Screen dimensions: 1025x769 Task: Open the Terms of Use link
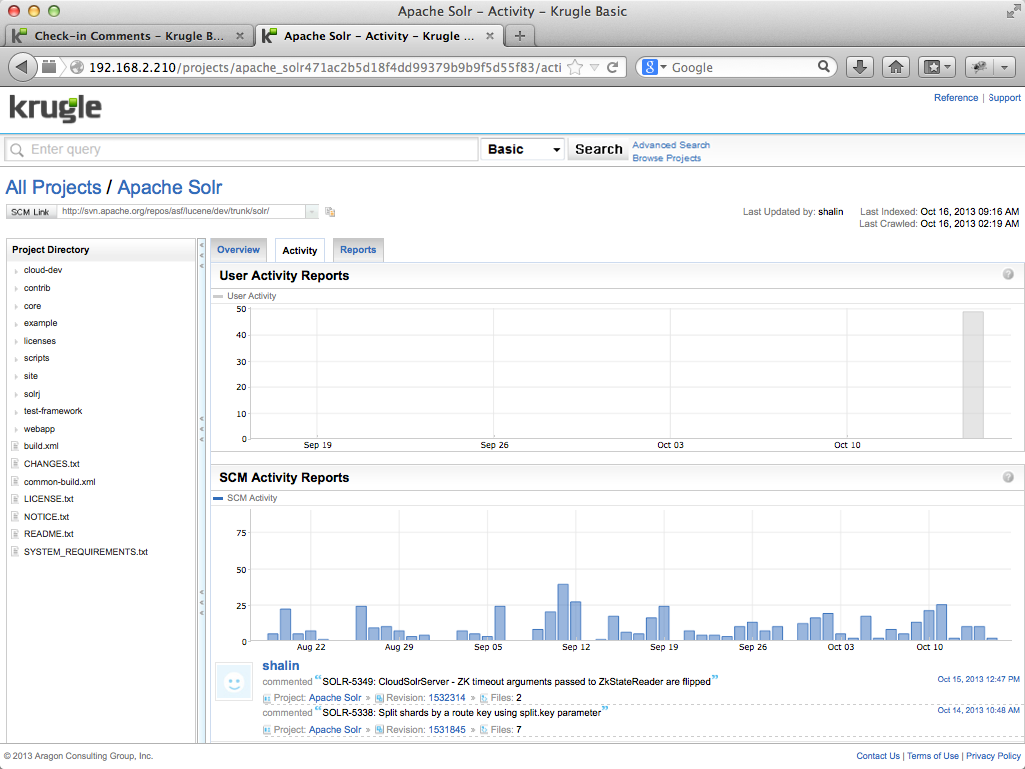pyautogui.click(x=933, y=756)
